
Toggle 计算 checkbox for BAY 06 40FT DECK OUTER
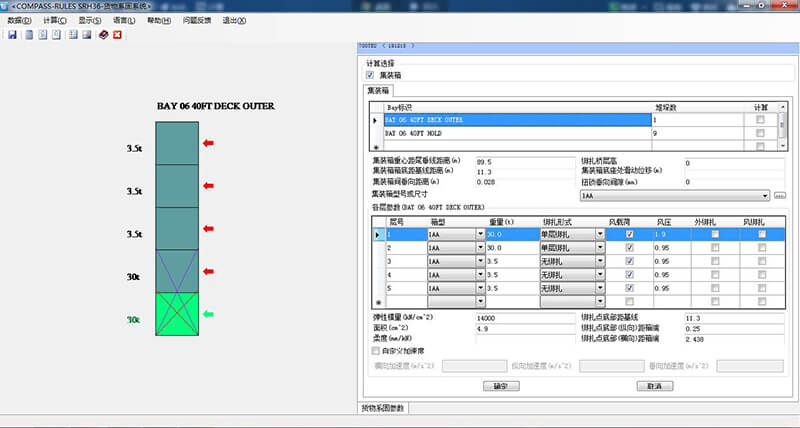coord(760,119)
